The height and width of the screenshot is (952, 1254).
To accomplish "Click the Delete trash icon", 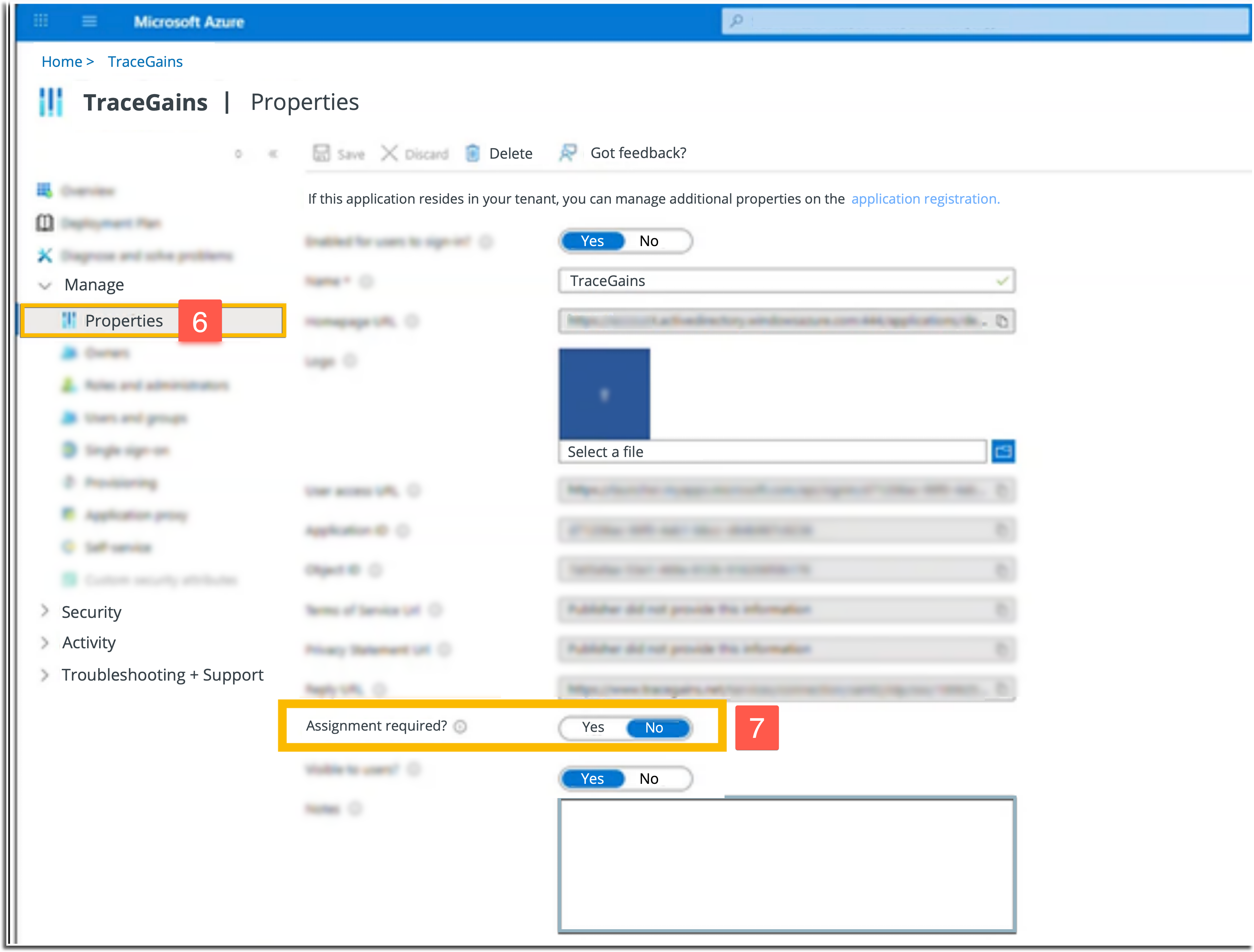I will 472,153.
